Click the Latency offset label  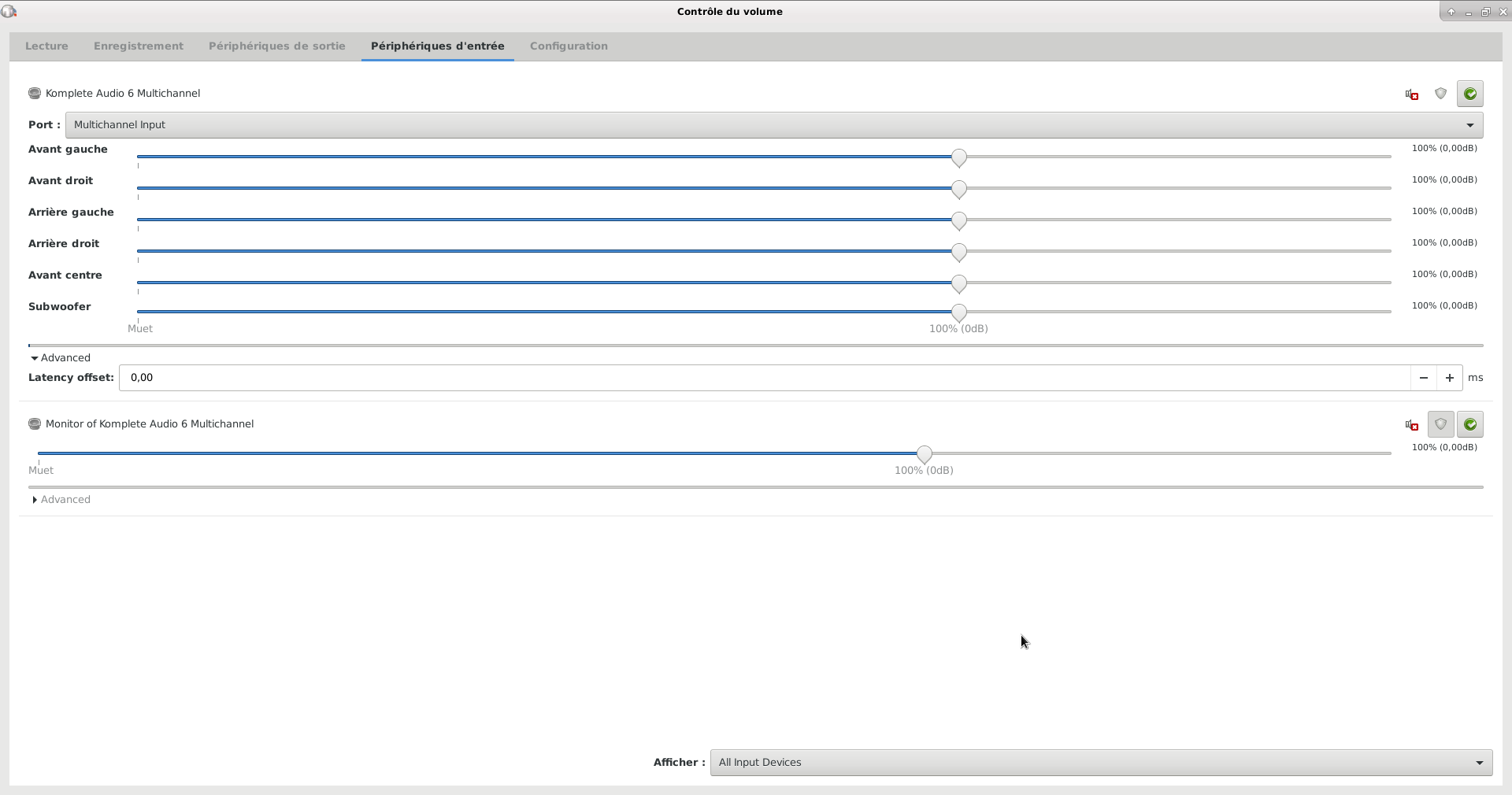pyautogui.click(x=71, y=378)
